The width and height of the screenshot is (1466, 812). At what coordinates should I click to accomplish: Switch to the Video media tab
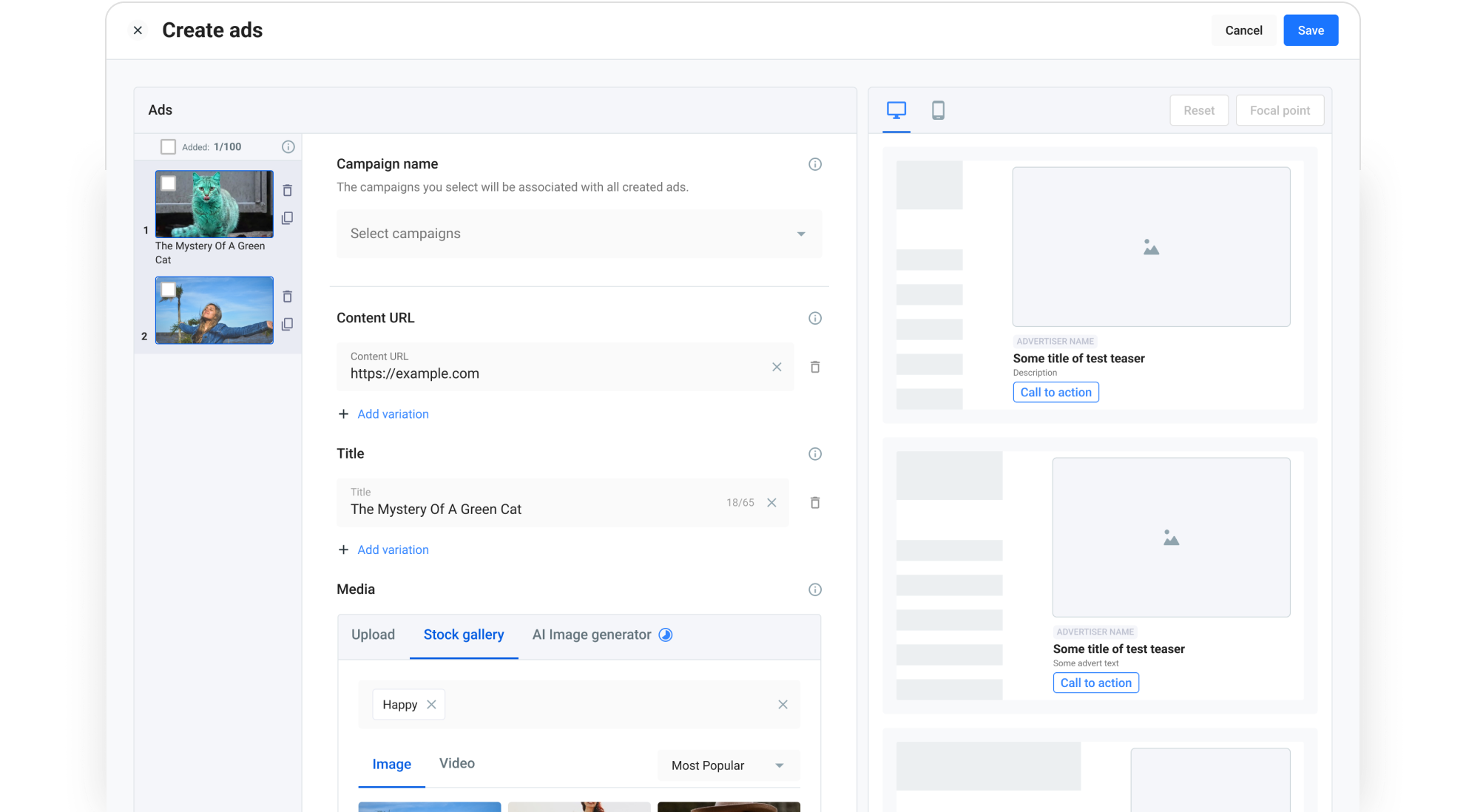pos(456,763)
